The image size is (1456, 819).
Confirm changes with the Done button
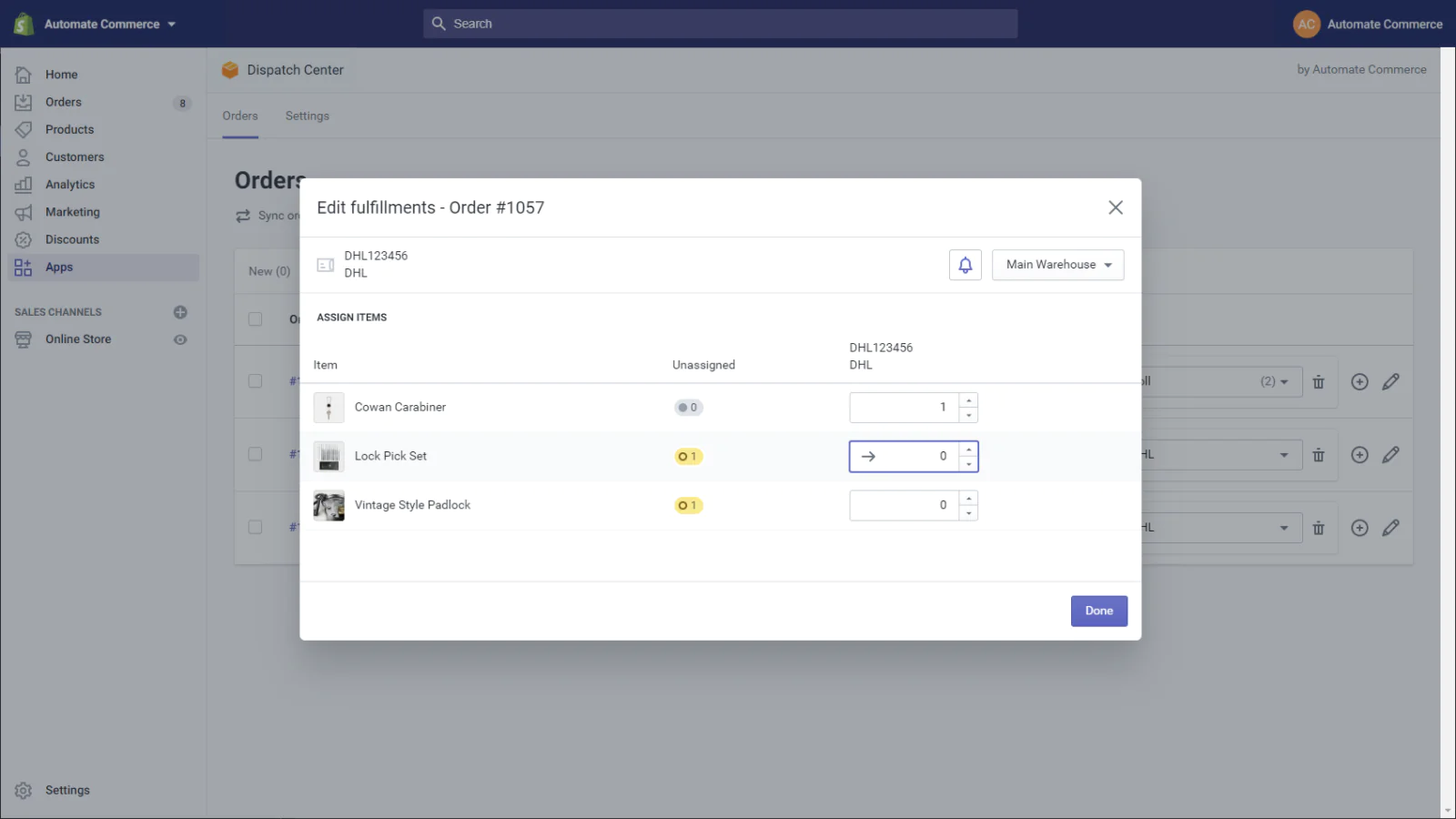click(1098, 611)
